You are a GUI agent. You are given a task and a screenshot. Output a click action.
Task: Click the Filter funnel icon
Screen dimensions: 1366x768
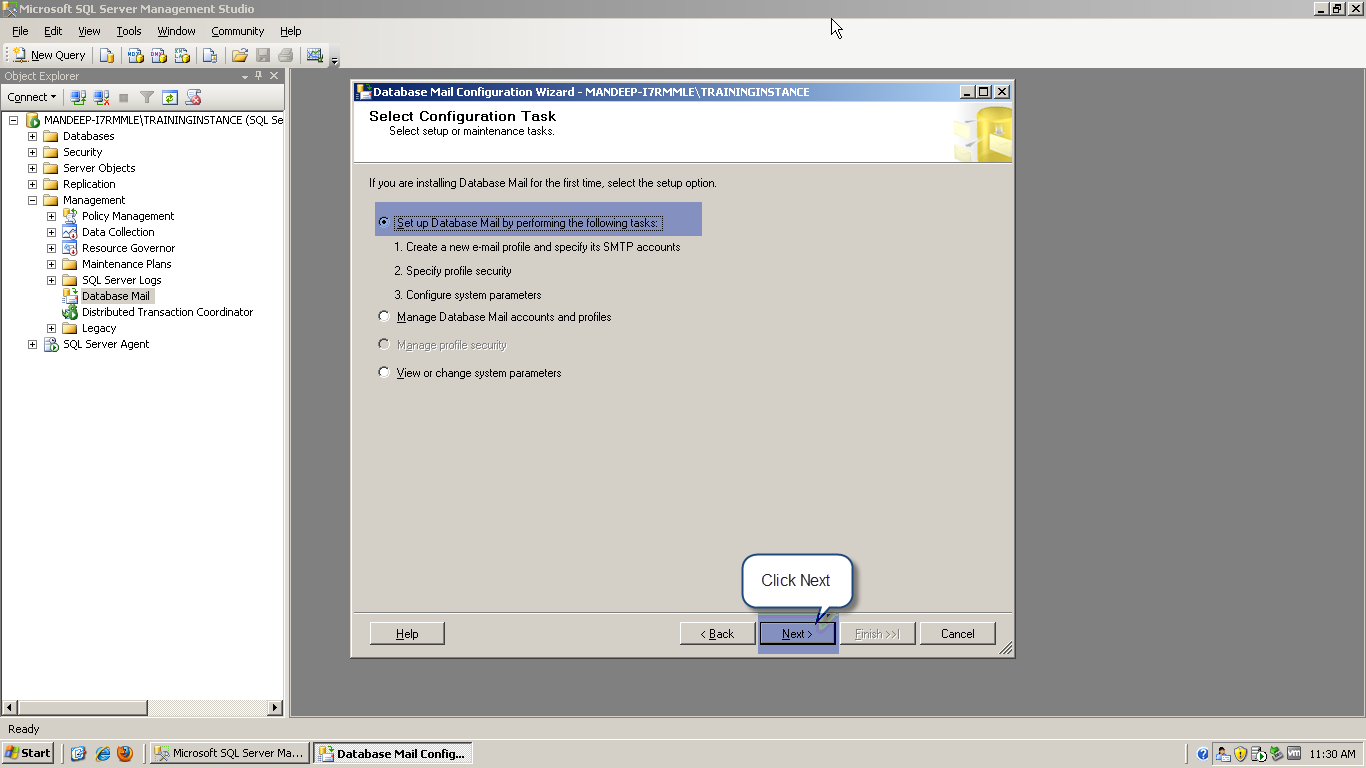click(147, 97)
